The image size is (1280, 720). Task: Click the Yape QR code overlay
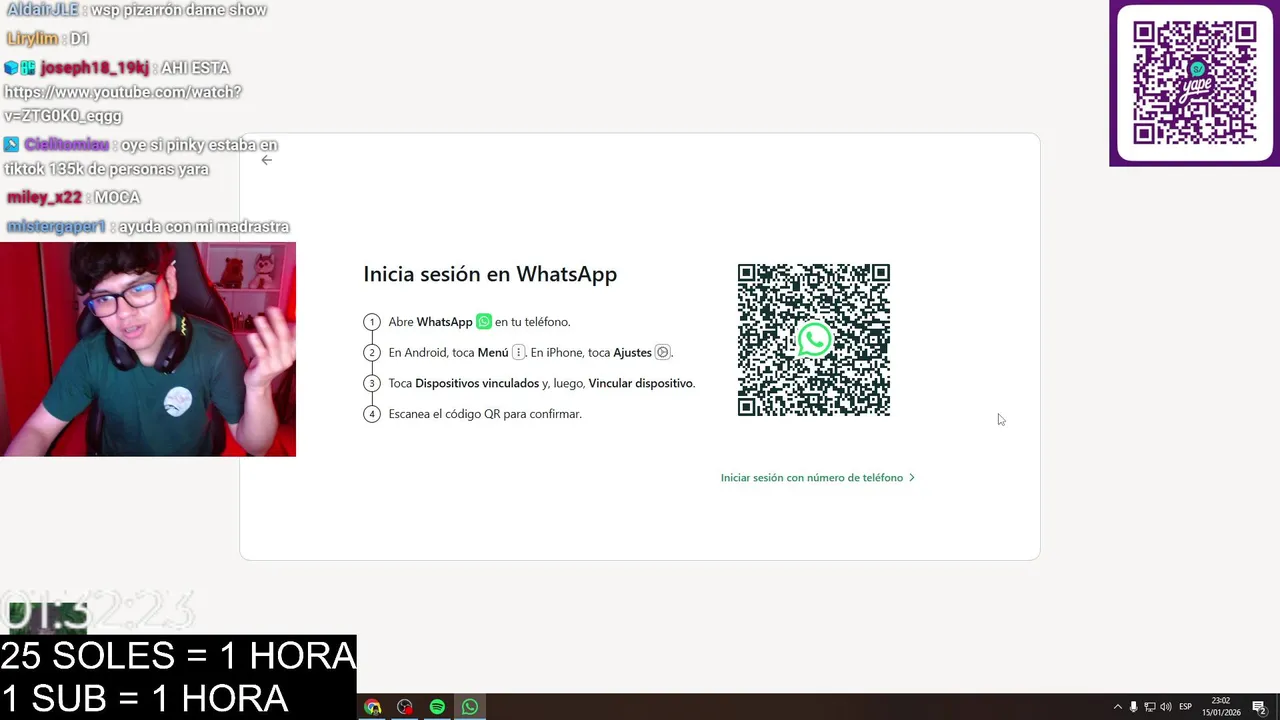tap(1195, 83)
